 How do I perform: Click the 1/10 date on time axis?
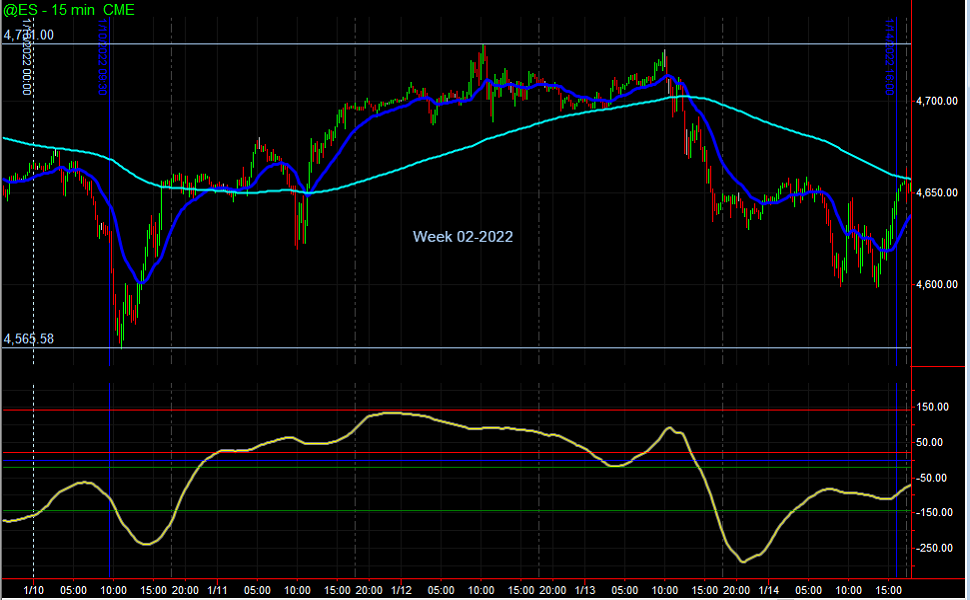pos(34,590)
